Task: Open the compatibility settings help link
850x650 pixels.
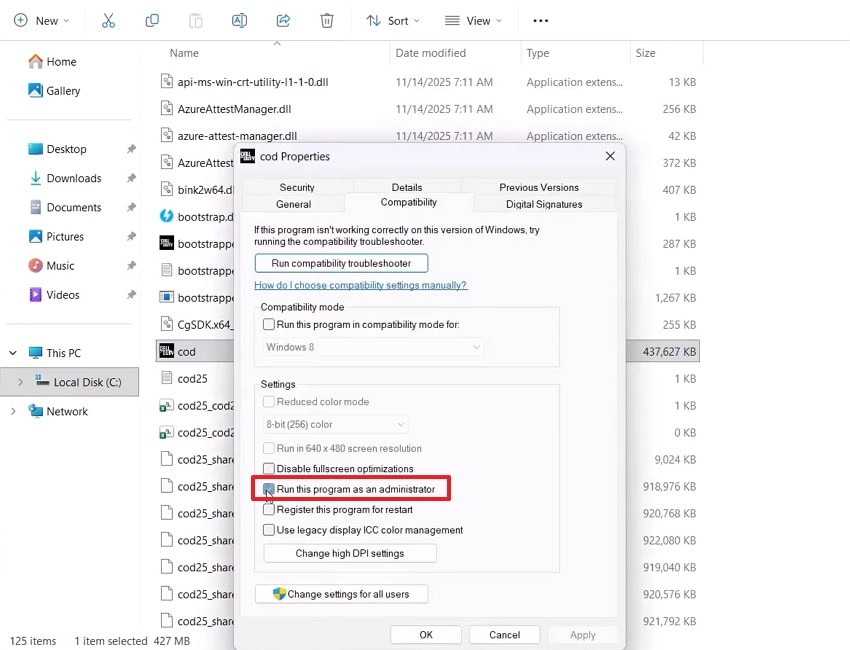Action: point(362,283)
